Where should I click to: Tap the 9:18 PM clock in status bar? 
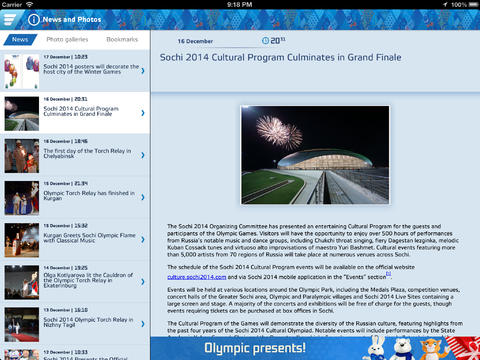(x=239, y=5)
